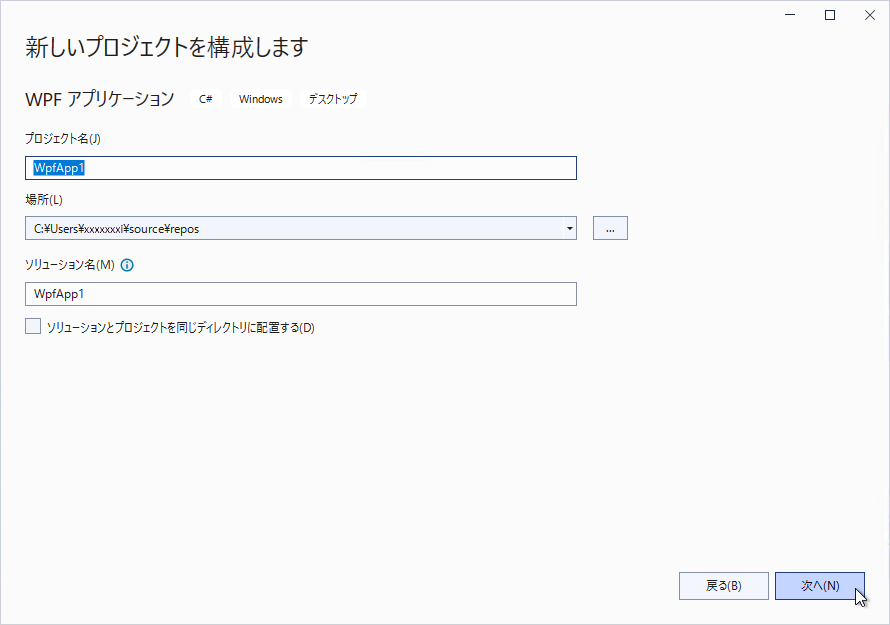Click the ソリューションとプロジェクトを同じディレクトリに配置する label
This screenshot has height=625, width=890.
click(x=180, y=328)
